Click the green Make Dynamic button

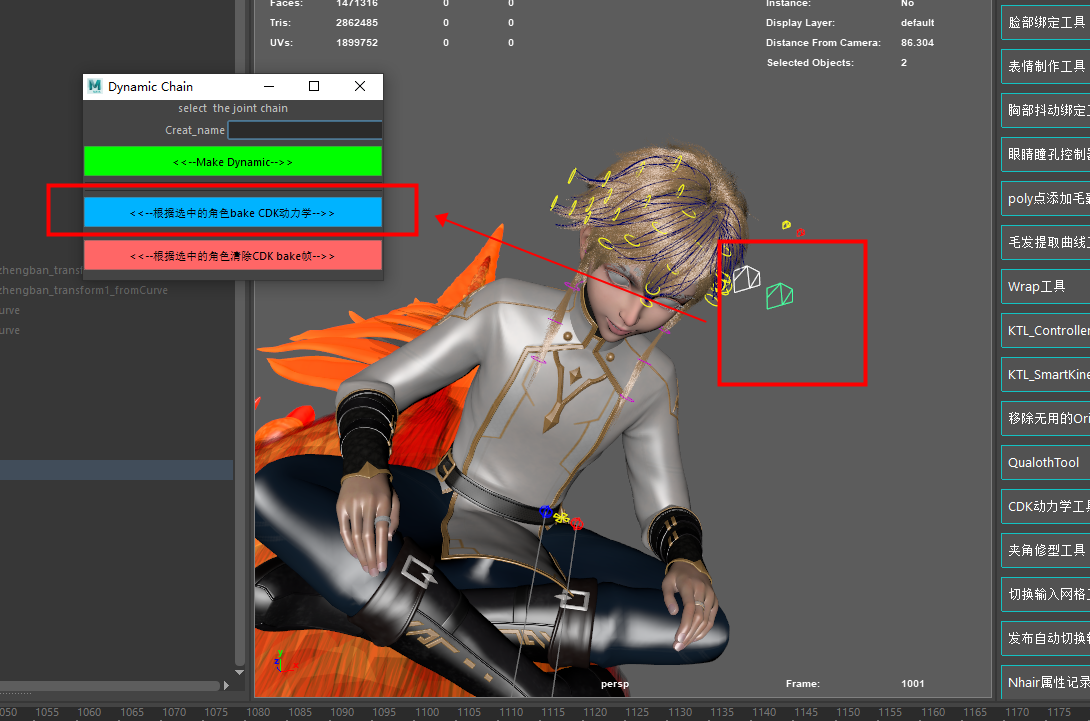pos(232,161)
